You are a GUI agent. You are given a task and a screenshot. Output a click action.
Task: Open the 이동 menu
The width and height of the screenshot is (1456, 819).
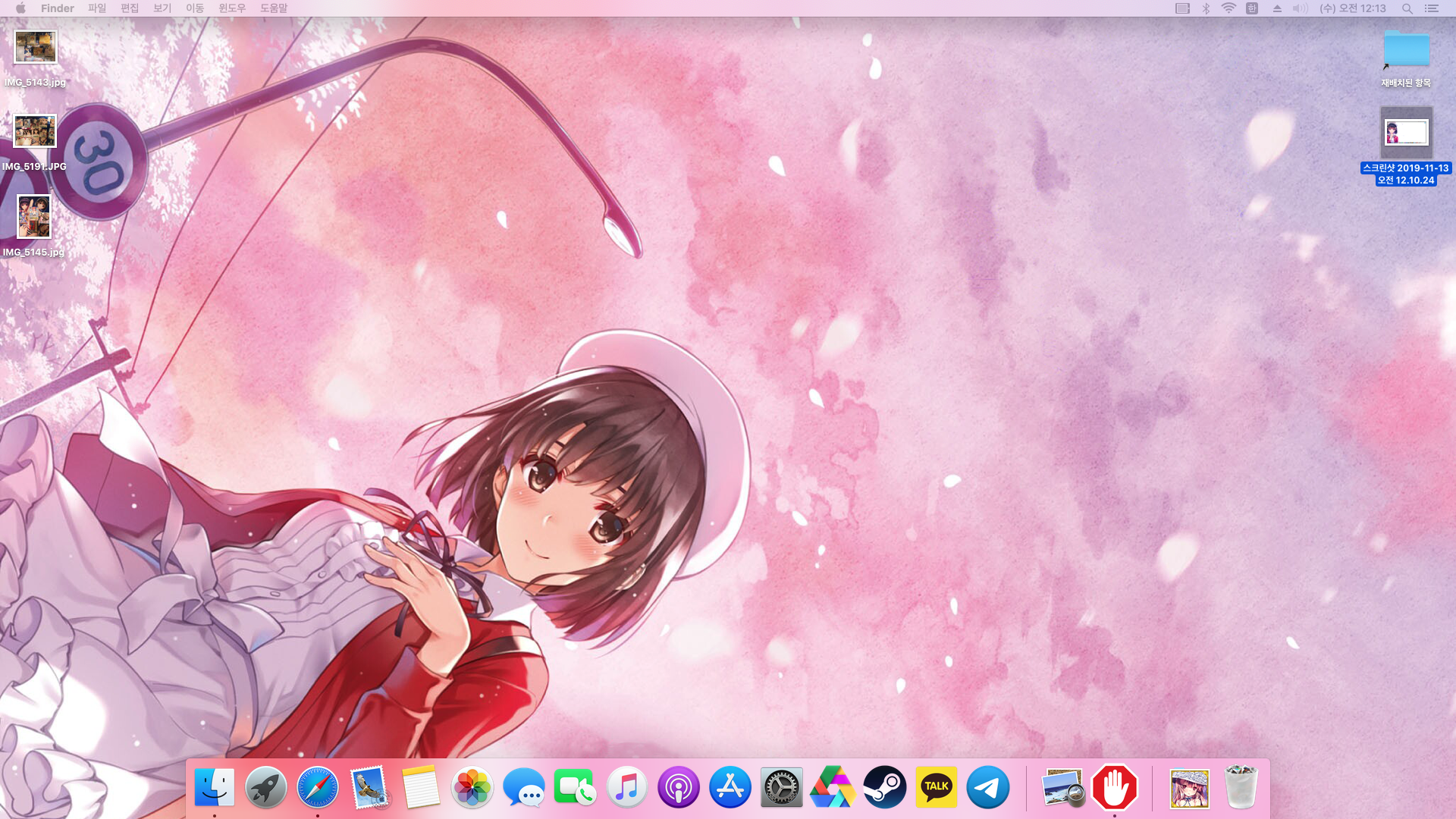point(195,8)
